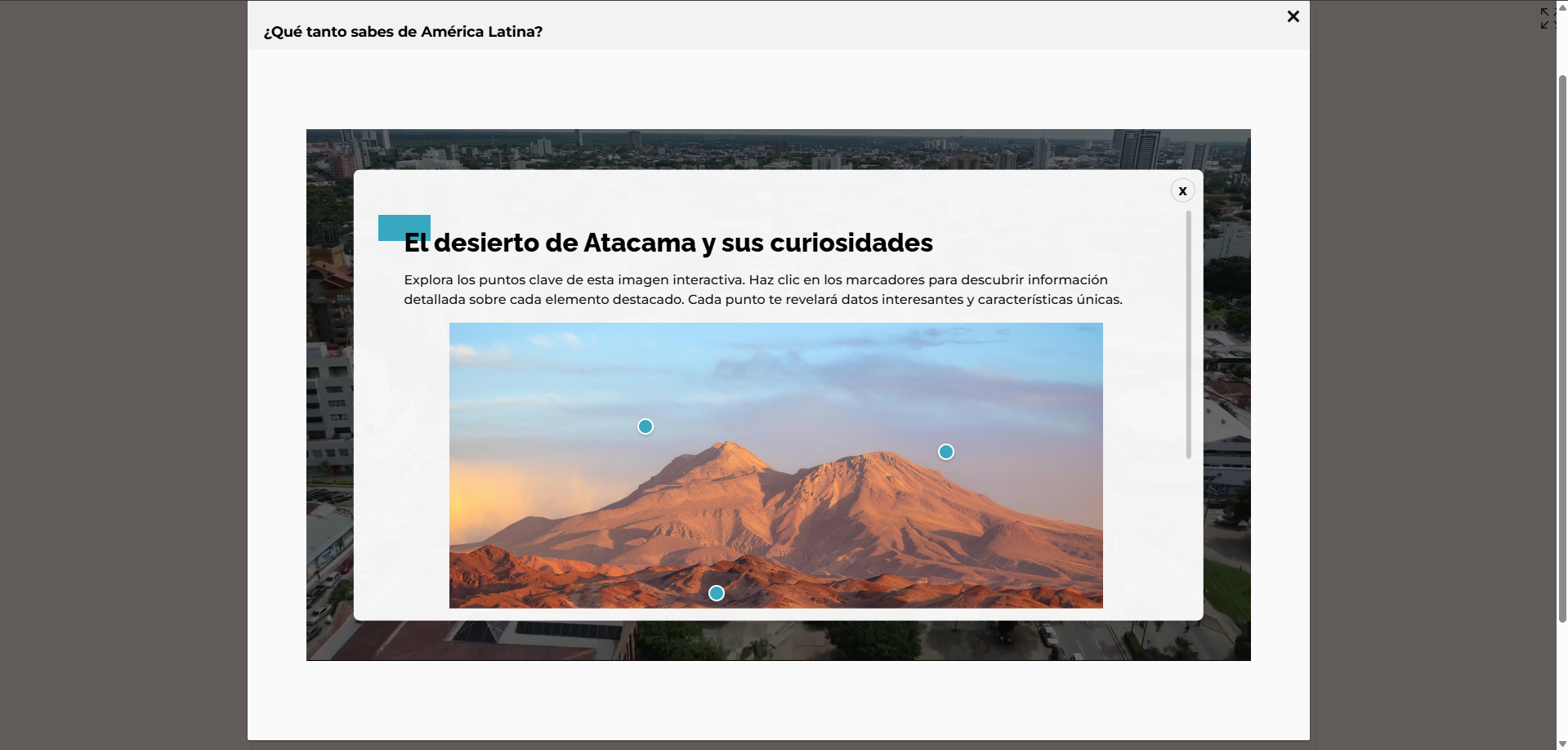Click the page scrollbar down arrow
The image size is (1568, 750).
point(1562,743)
